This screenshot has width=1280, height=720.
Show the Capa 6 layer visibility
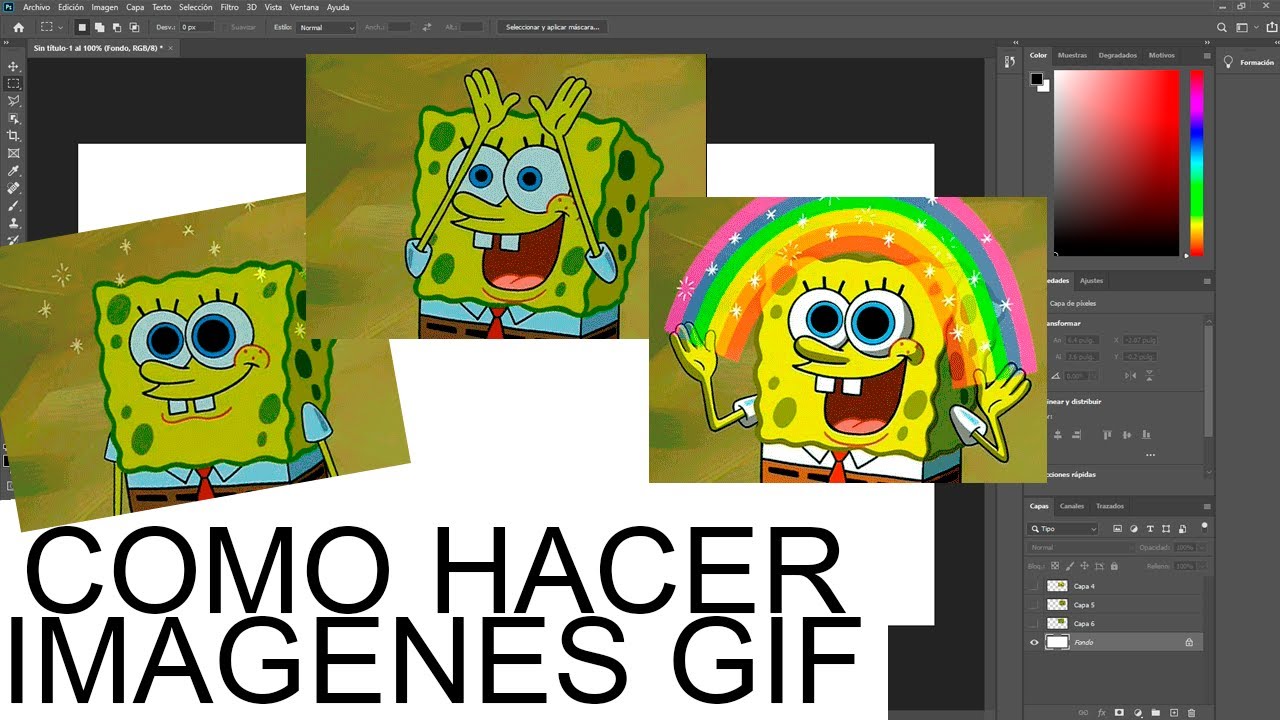click(1034, 623)
